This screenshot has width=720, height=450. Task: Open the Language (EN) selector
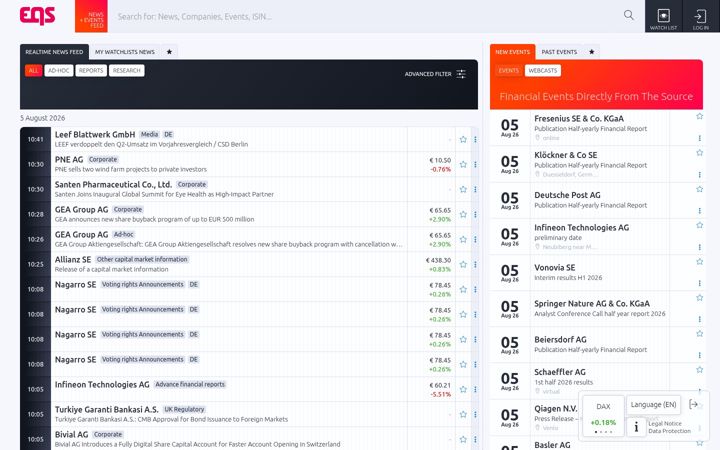[x=653, y=405]
